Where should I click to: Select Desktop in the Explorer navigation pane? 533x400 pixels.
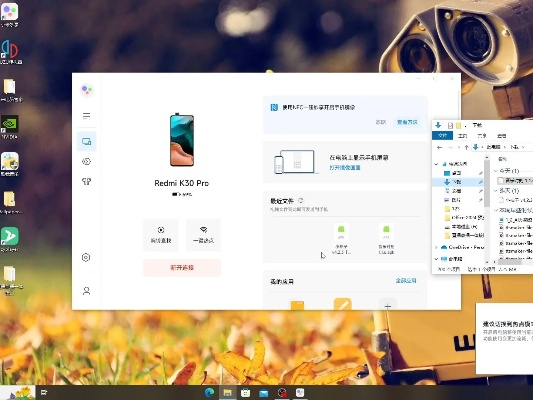pos(457,173)
